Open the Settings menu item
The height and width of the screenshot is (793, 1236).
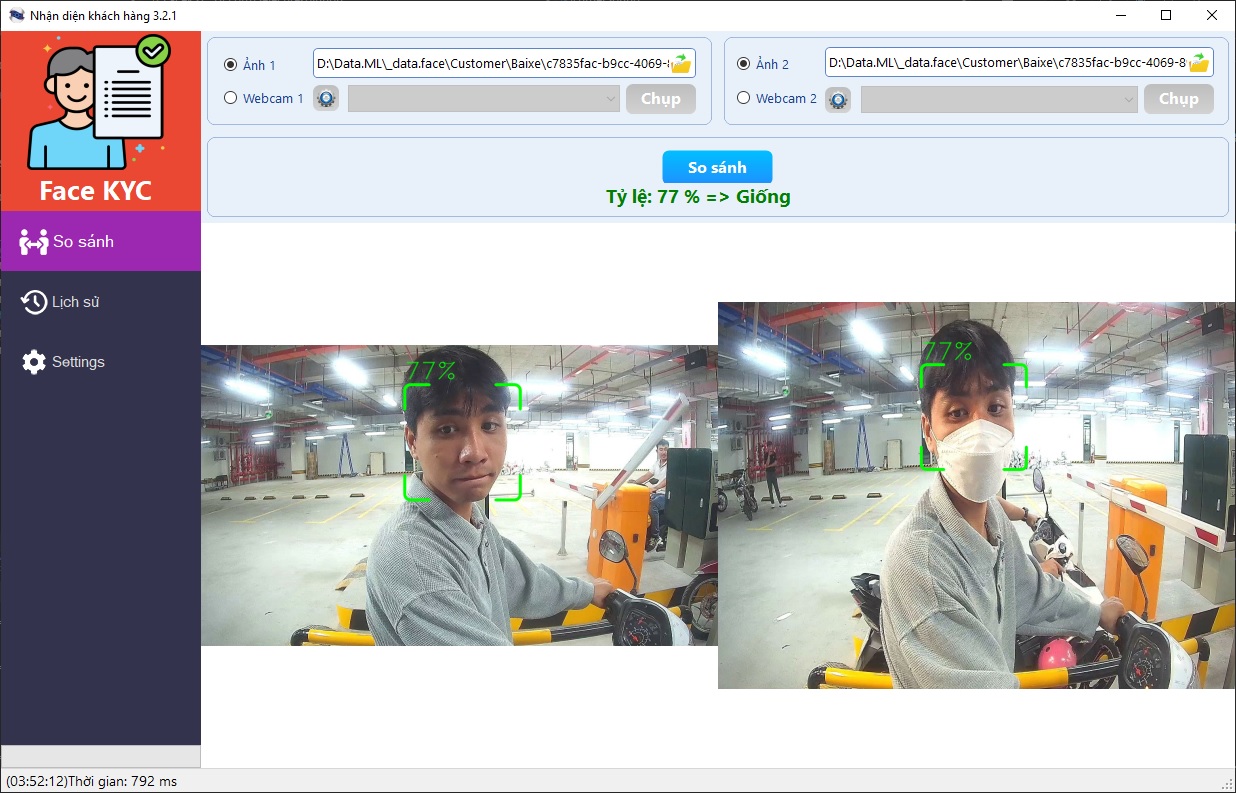click(78, 362)
